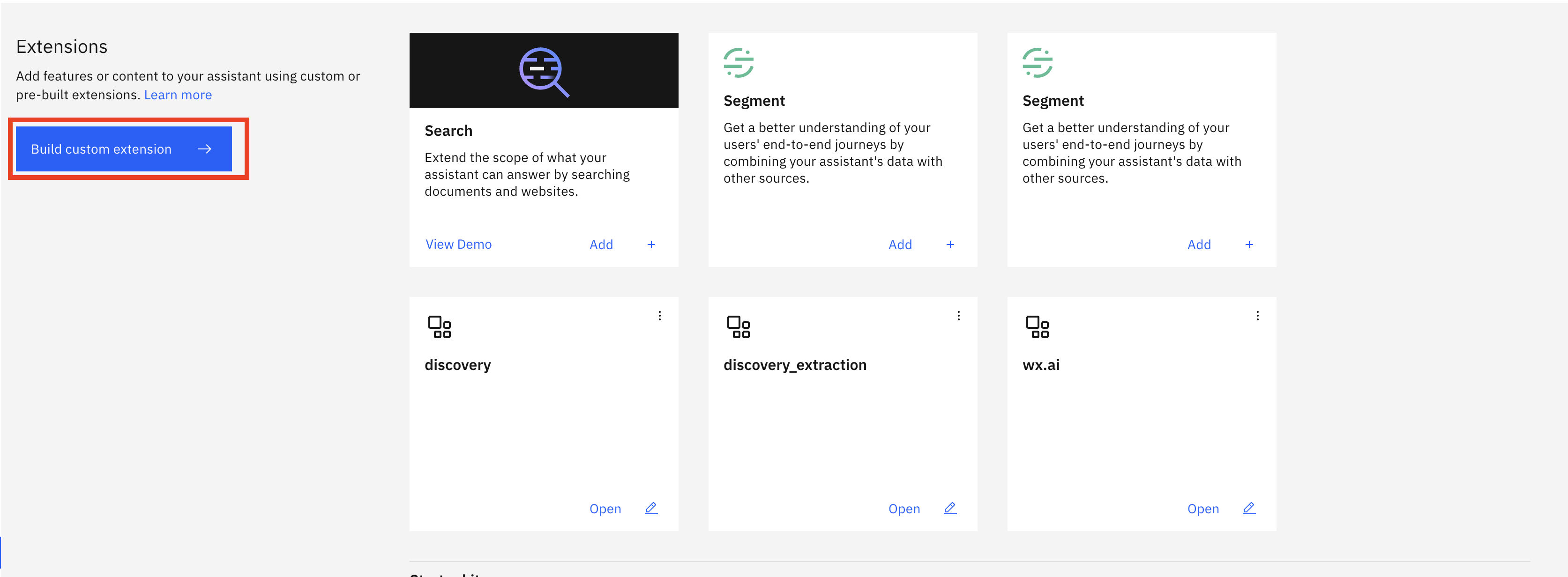Viewport: 1568px width, 577px height.
Task: Add the second Segment extension
Action: [x=1199, y=244]
